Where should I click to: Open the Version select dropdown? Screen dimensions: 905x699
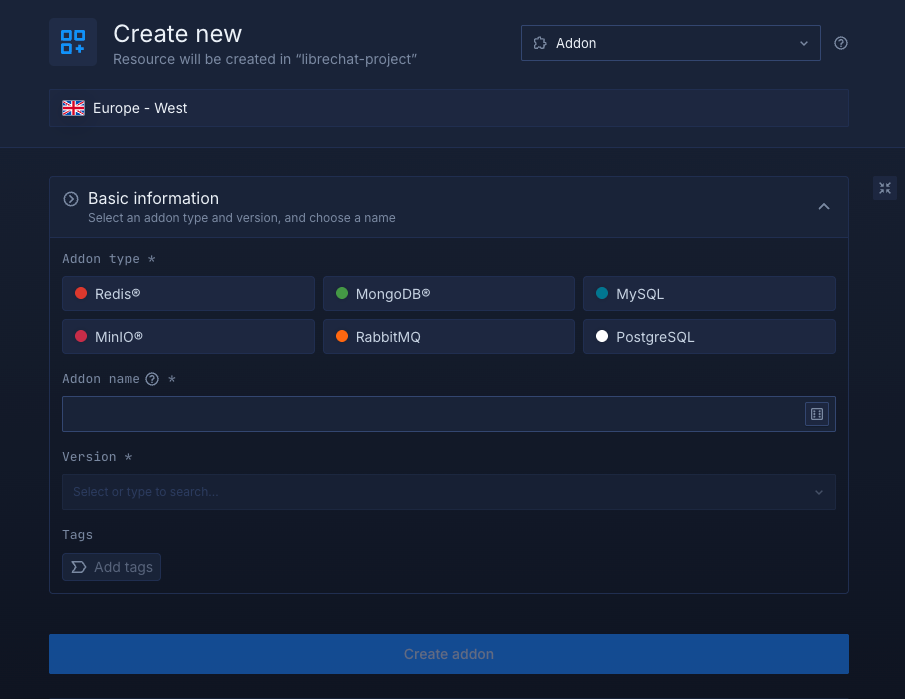click(x=448, y=492)
